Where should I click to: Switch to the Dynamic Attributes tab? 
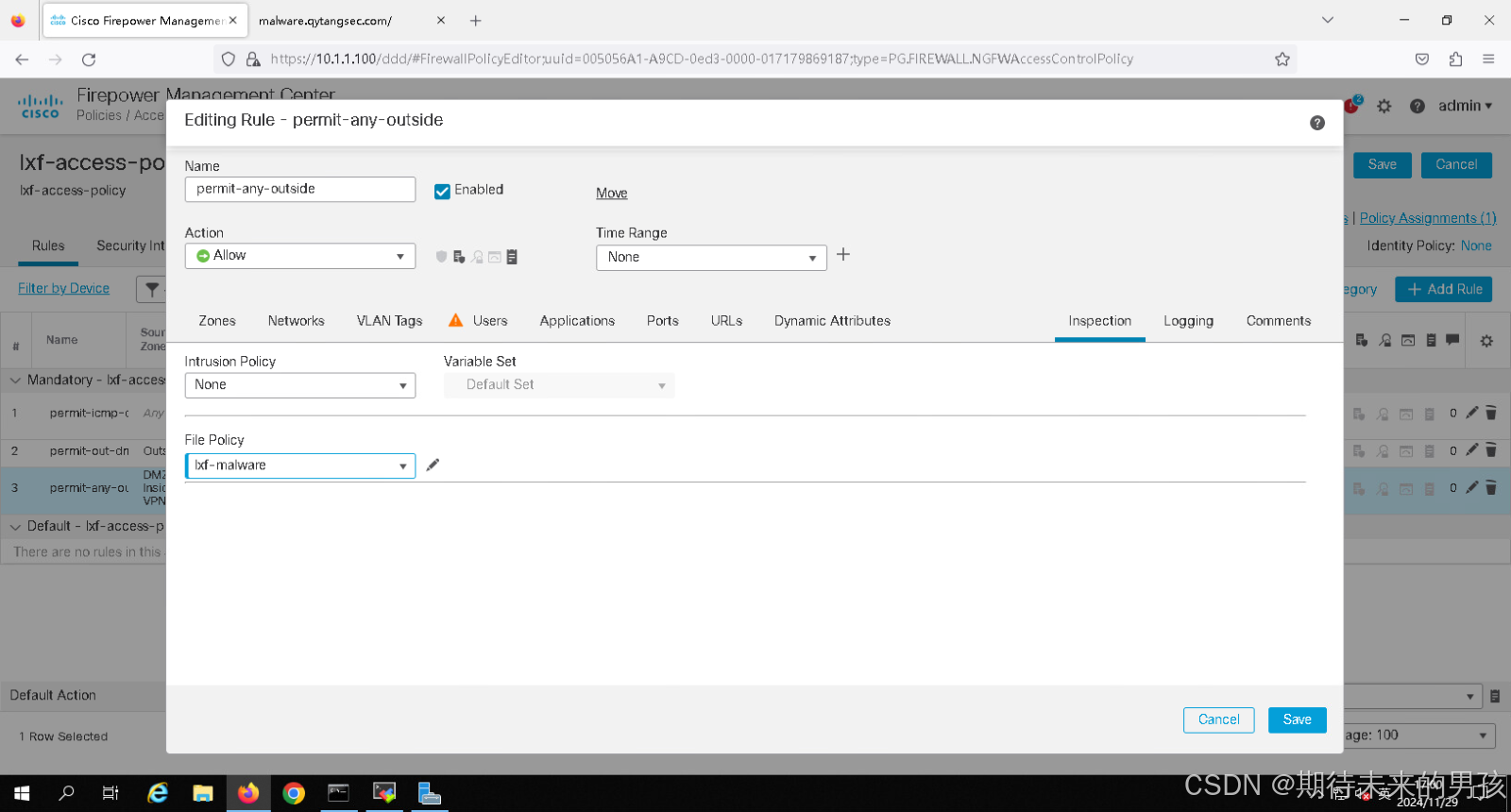tap(832, 321)
